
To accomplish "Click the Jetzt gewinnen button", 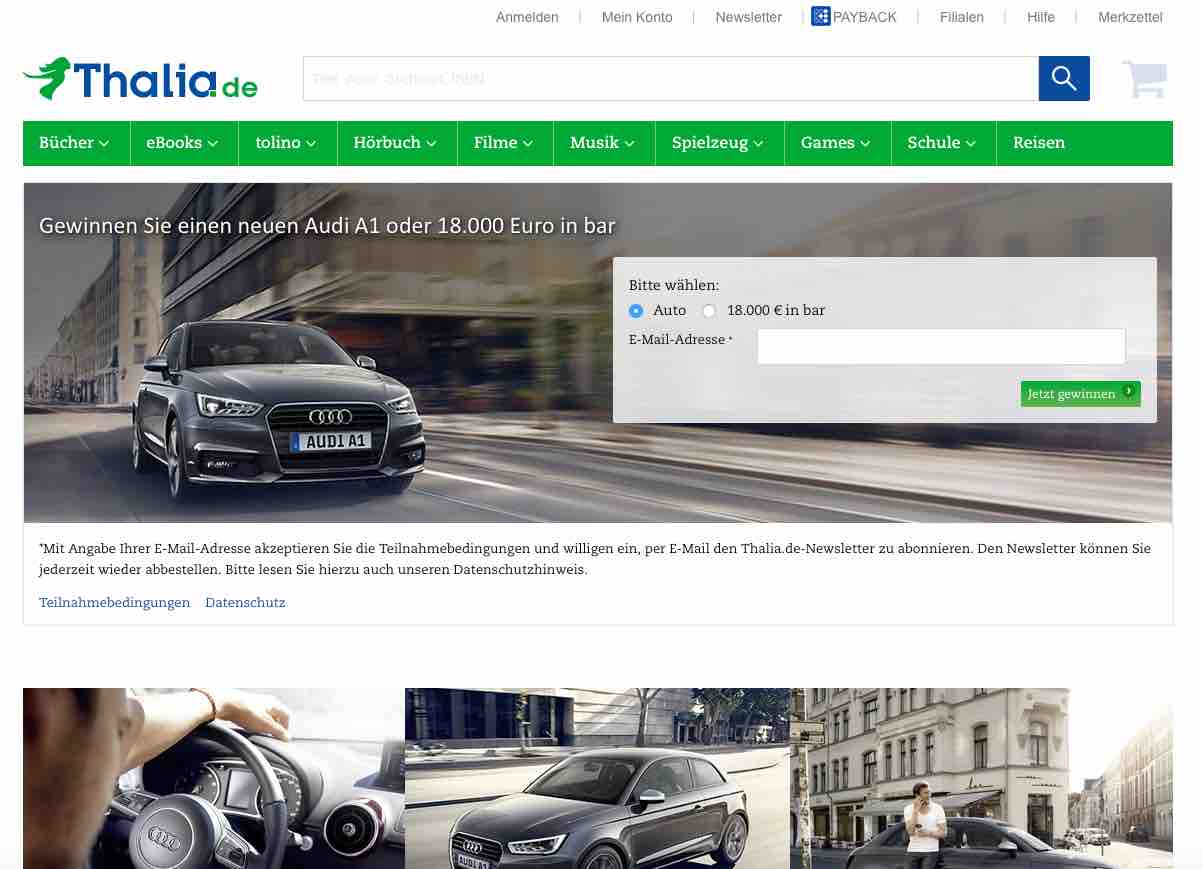I will 1081,393.
